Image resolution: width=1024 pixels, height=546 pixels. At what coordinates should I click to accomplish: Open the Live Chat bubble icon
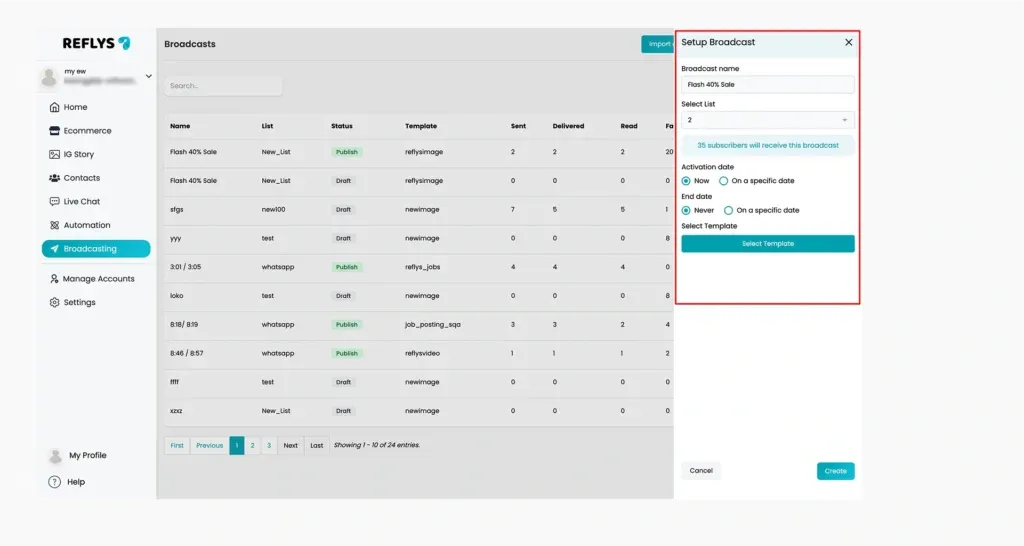pyautogui.click(x=54, y=201)
